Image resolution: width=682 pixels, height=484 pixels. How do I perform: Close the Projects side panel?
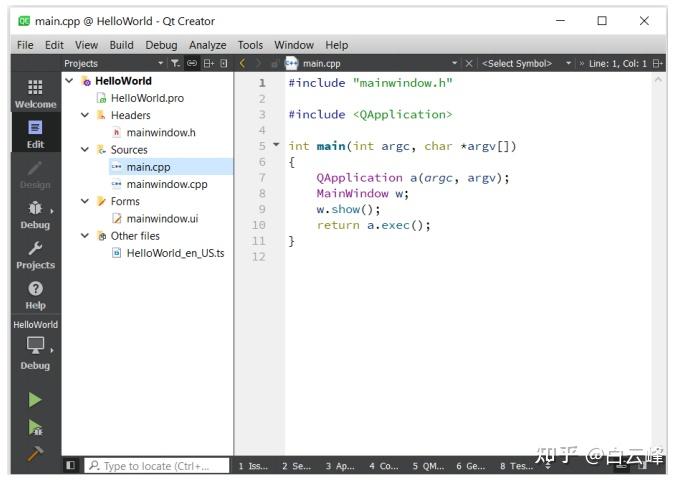tap(224, 63)
